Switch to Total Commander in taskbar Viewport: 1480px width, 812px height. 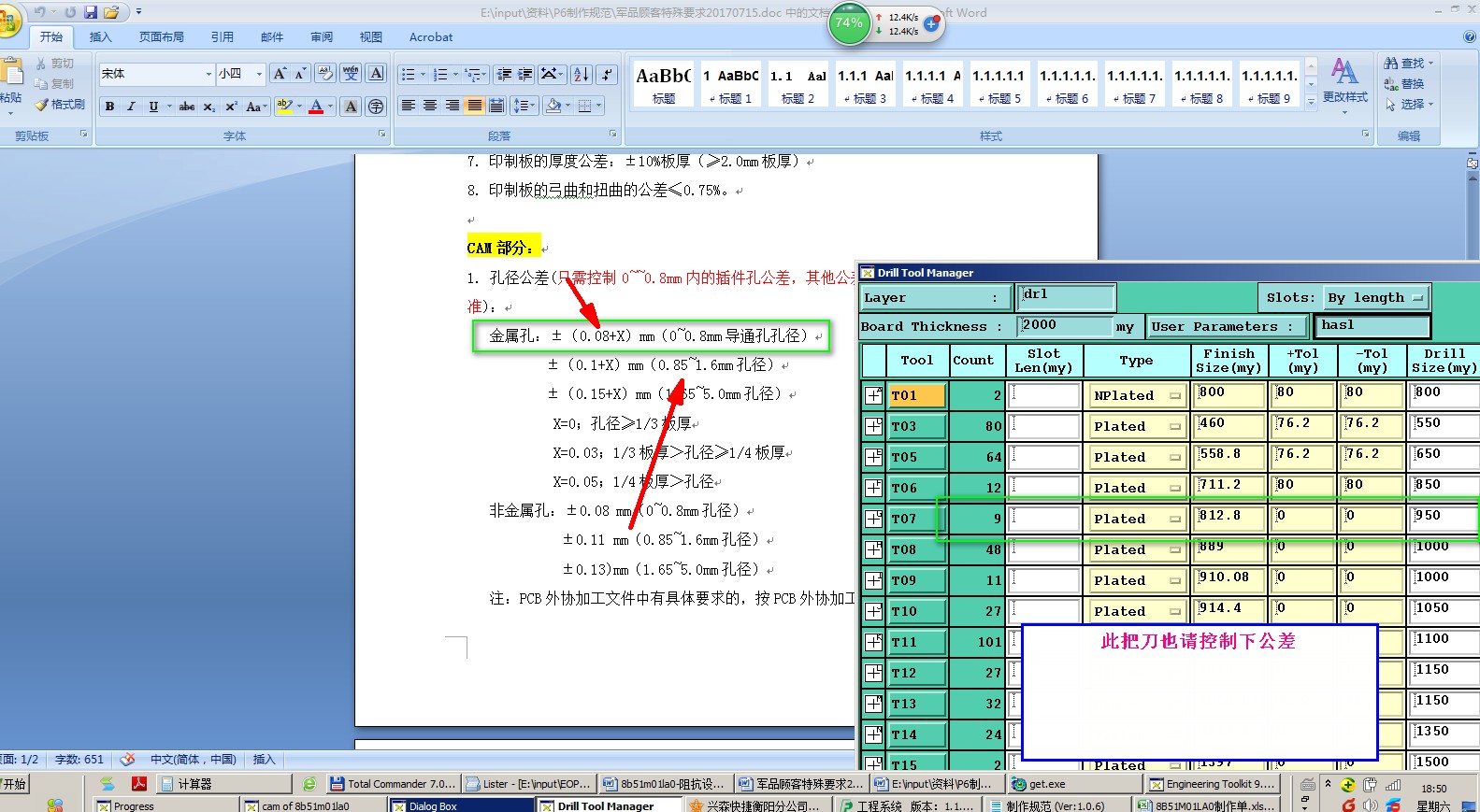[394, 784]
